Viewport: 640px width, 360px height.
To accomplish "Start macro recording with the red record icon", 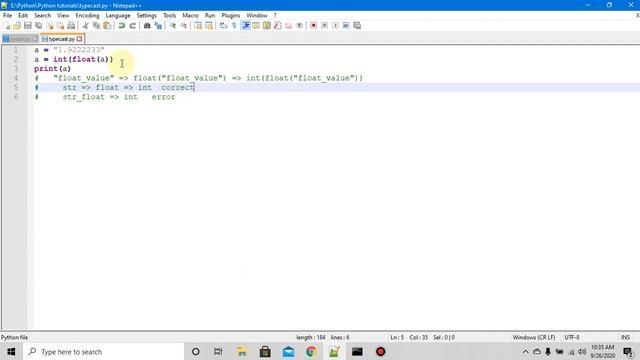I will (x=313, y=26).
